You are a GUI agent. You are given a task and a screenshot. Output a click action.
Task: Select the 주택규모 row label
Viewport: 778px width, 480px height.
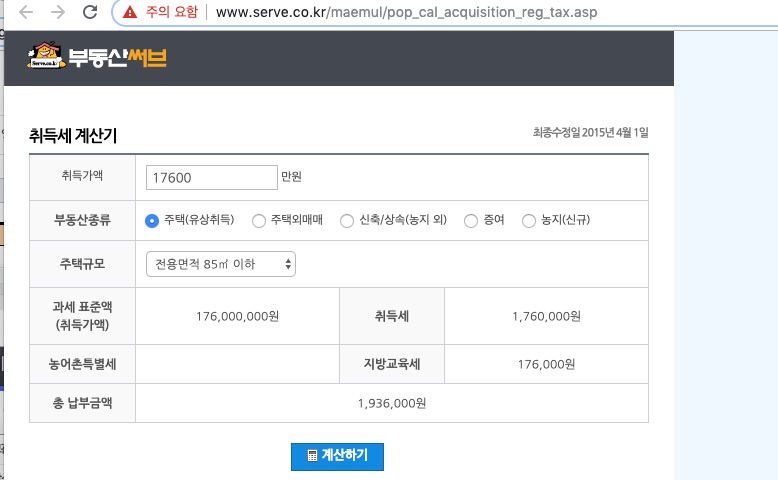click(x=82, y=264)
